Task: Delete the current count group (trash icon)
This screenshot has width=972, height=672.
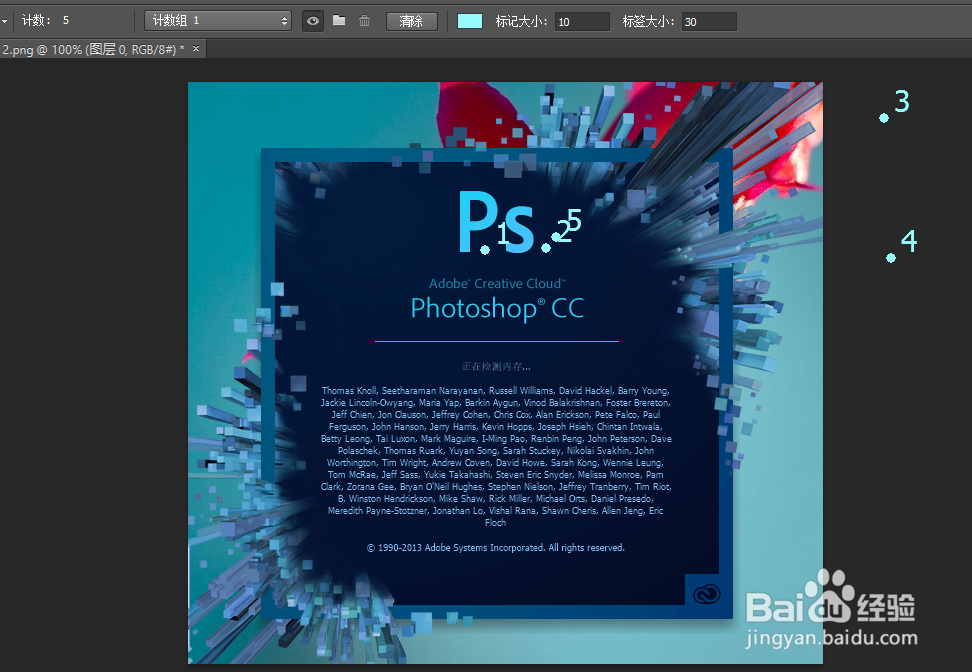Action: click(365, 21)
